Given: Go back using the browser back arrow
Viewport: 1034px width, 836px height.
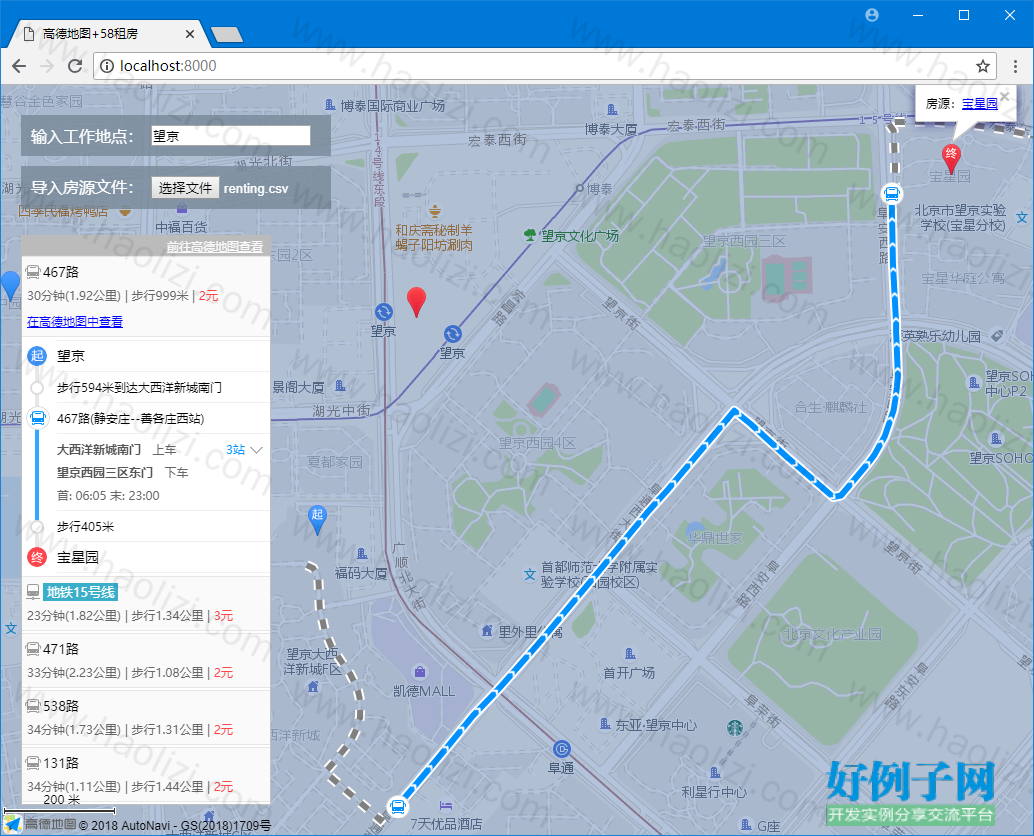Looking at the screenshot, I should click(19, 66).
